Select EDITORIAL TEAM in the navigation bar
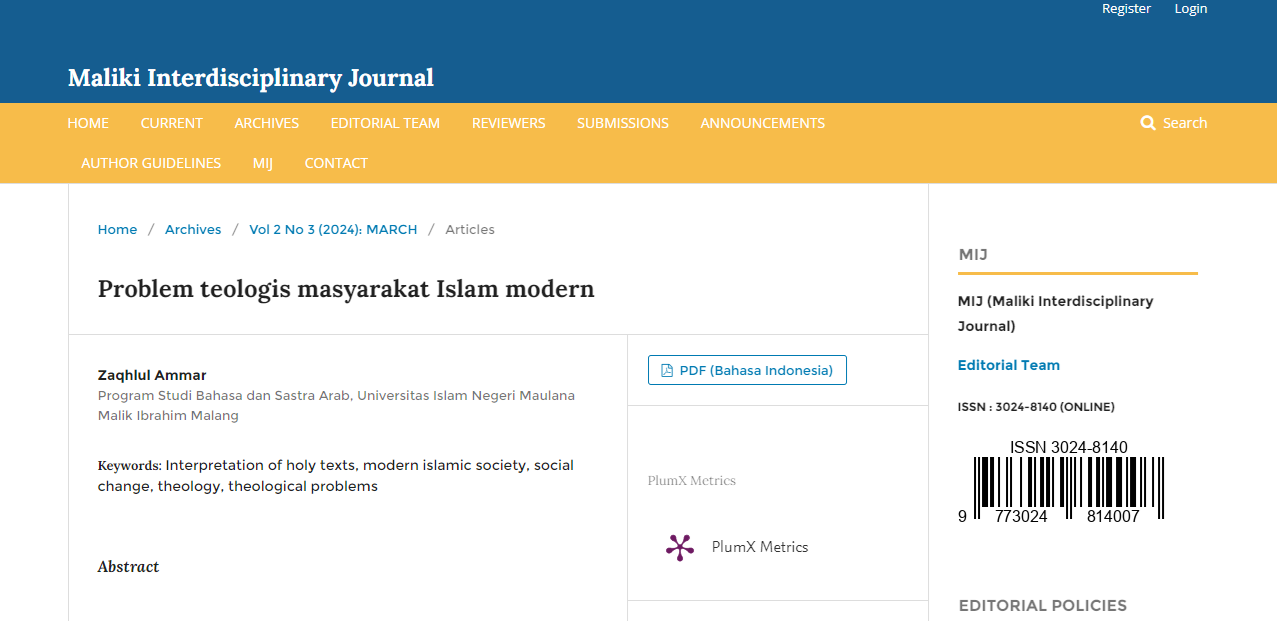This screenshot has width=1277, height=621. 385,123
